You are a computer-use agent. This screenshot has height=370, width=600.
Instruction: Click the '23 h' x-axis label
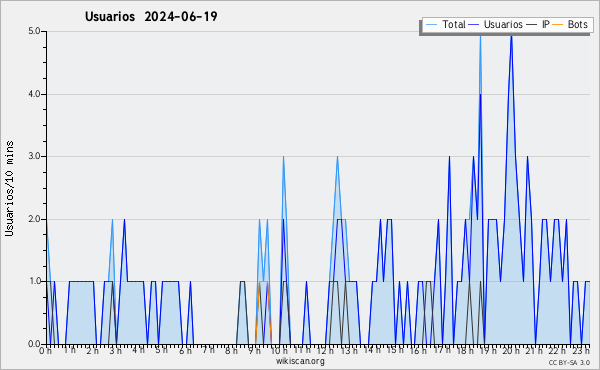pyautogui.click(x=582, y=351)
